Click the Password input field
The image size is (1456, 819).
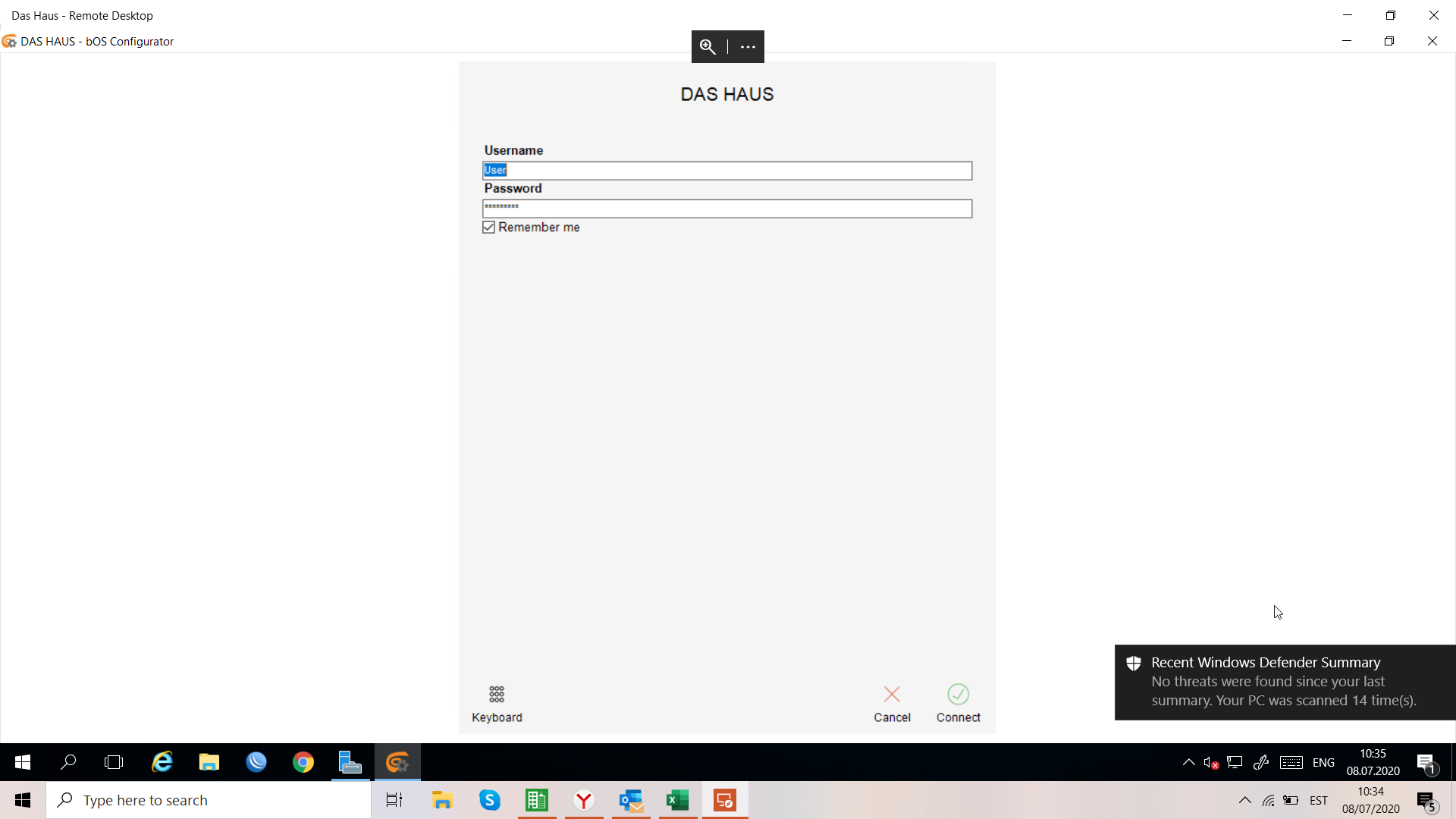point(726,209)
